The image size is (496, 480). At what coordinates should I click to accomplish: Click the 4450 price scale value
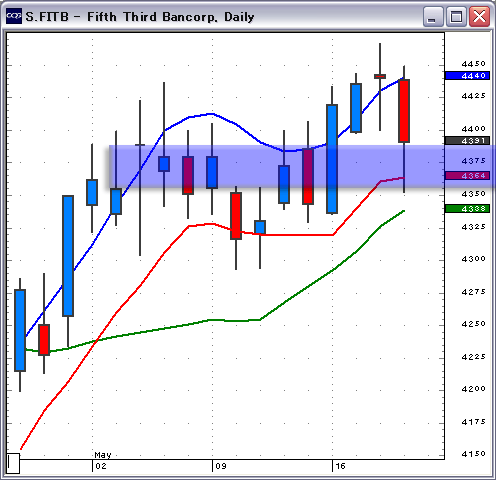(x=473, y=64)
